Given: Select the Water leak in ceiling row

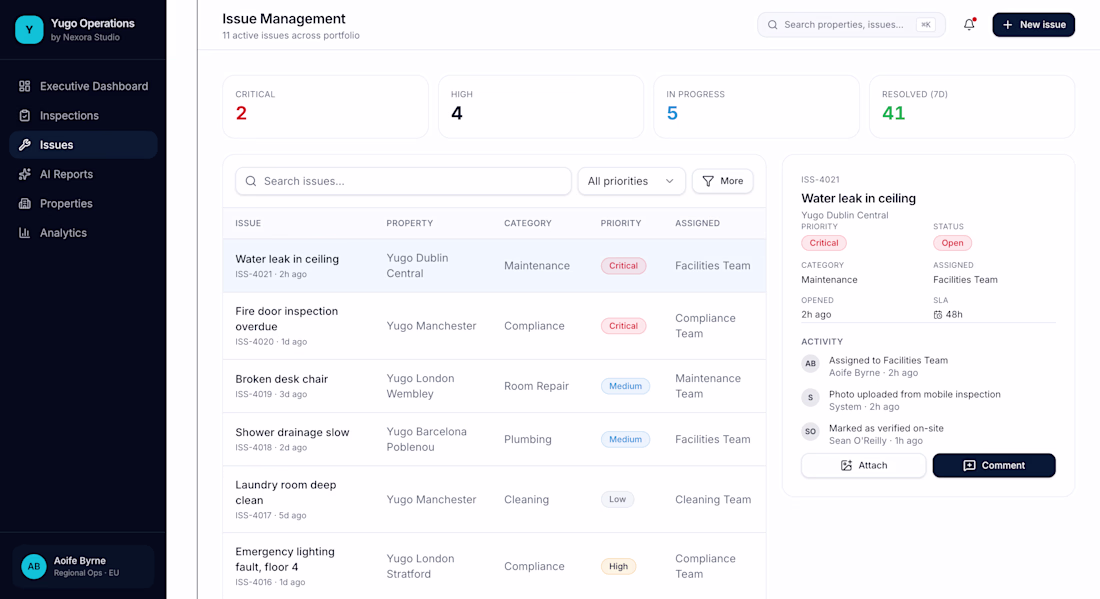Looking at the screenshot, I should pos(495,266).
